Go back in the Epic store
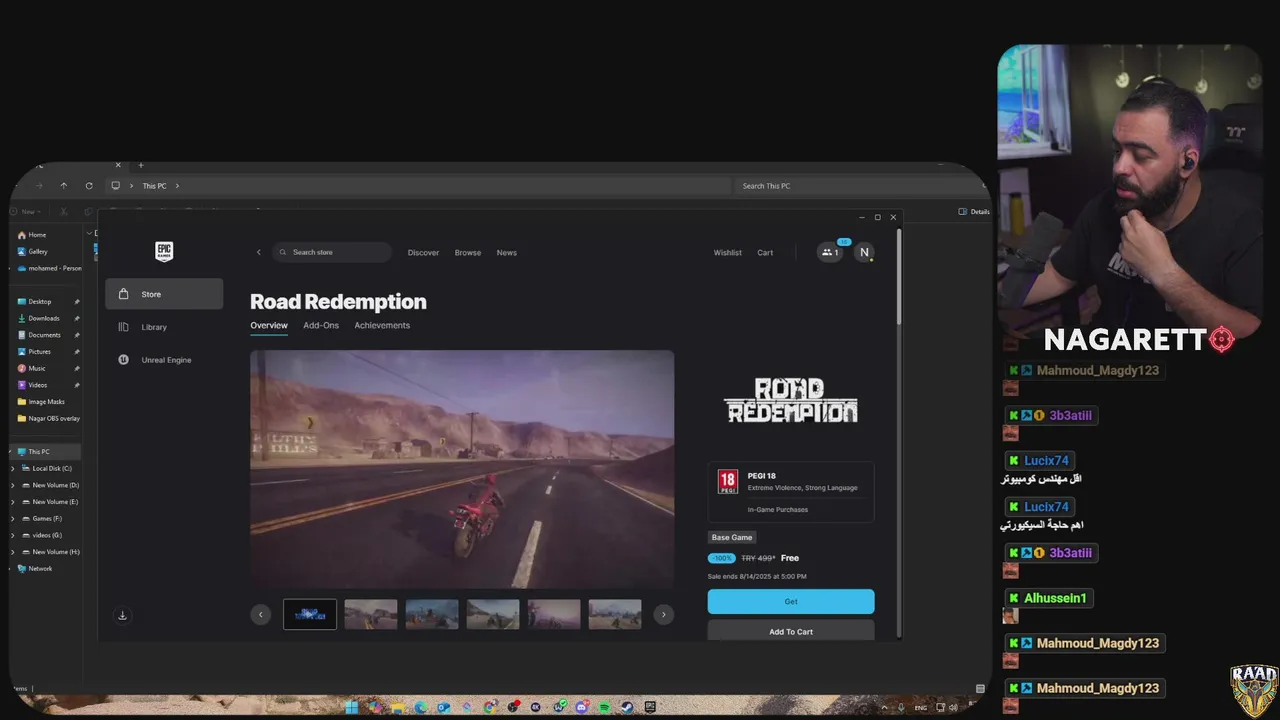Viewport: 1280px width, 720px height. click(258, 252)
